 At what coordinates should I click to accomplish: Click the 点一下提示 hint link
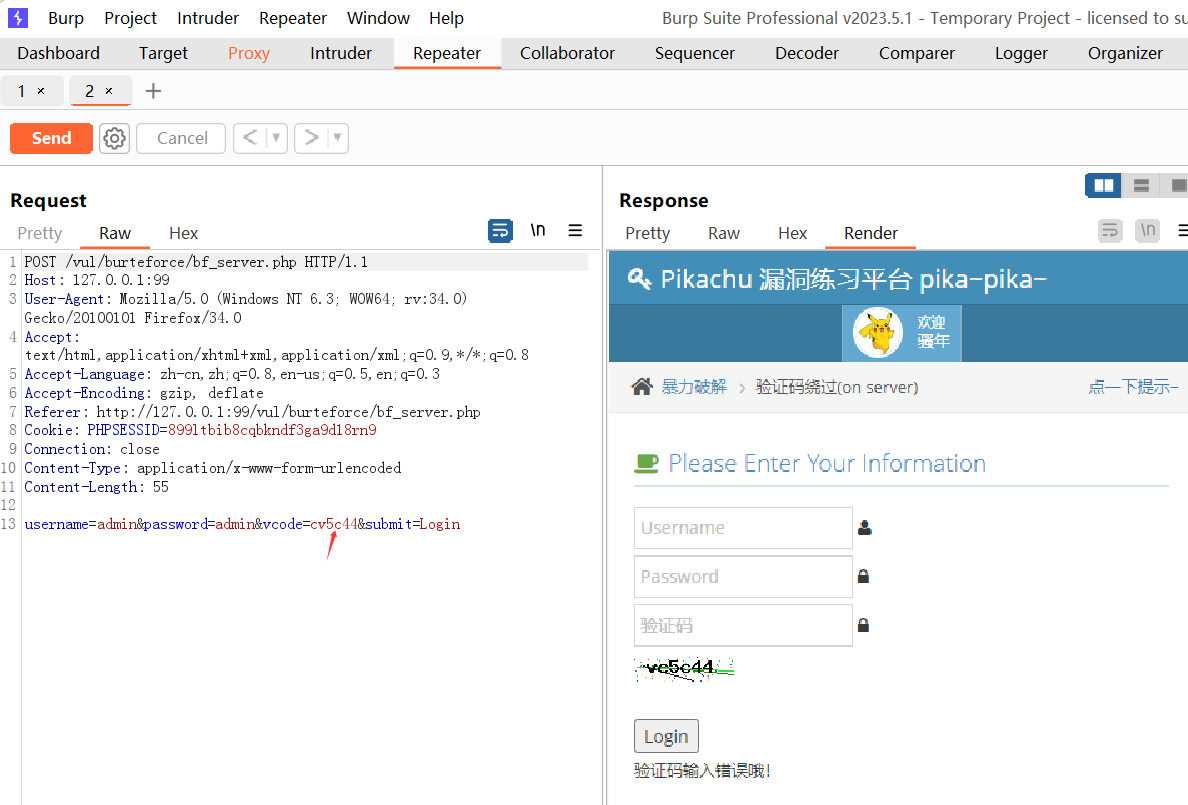click(x=1134, y=387)
